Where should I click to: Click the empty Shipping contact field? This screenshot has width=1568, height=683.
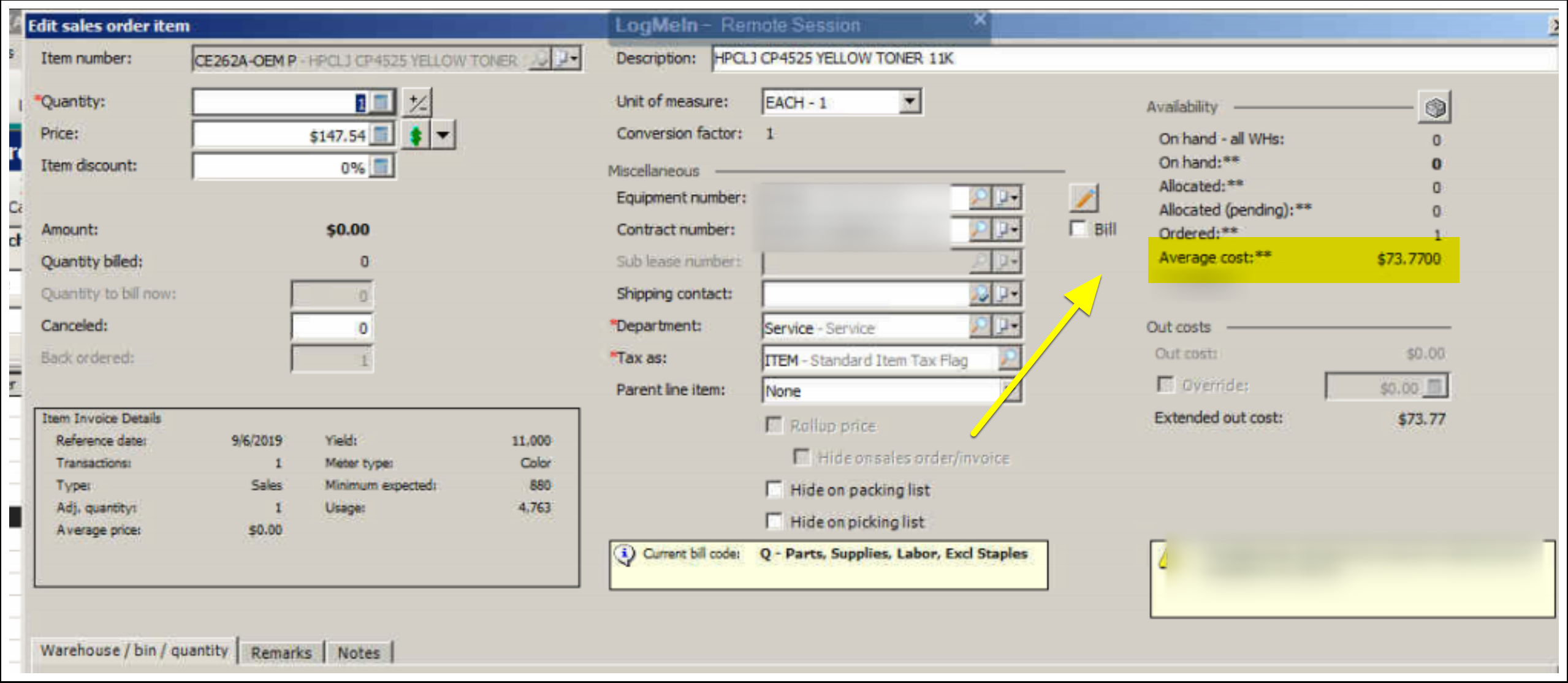pyautogui.click(x=866, y=295)
